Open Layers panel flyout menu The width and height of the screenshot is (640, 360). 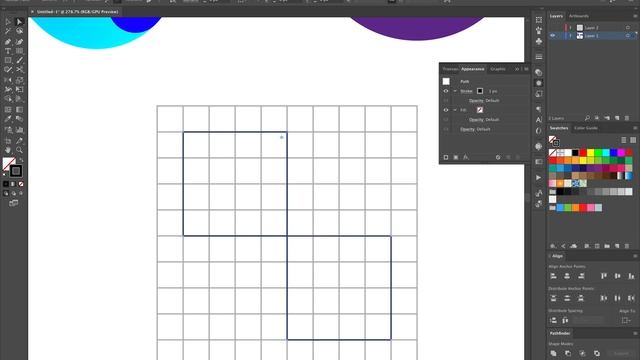(x=635, y=16)
